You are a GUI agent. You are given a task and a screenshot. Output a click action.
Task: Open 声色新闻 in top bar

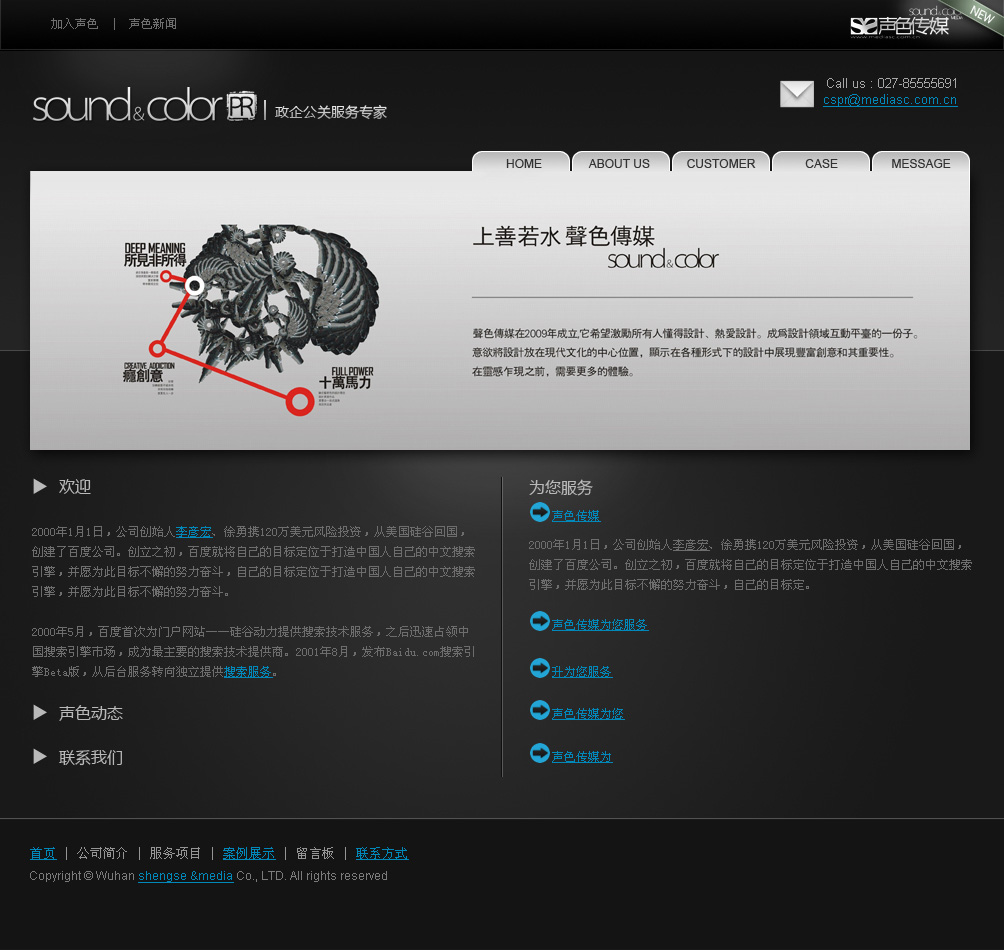click(152, 24)
